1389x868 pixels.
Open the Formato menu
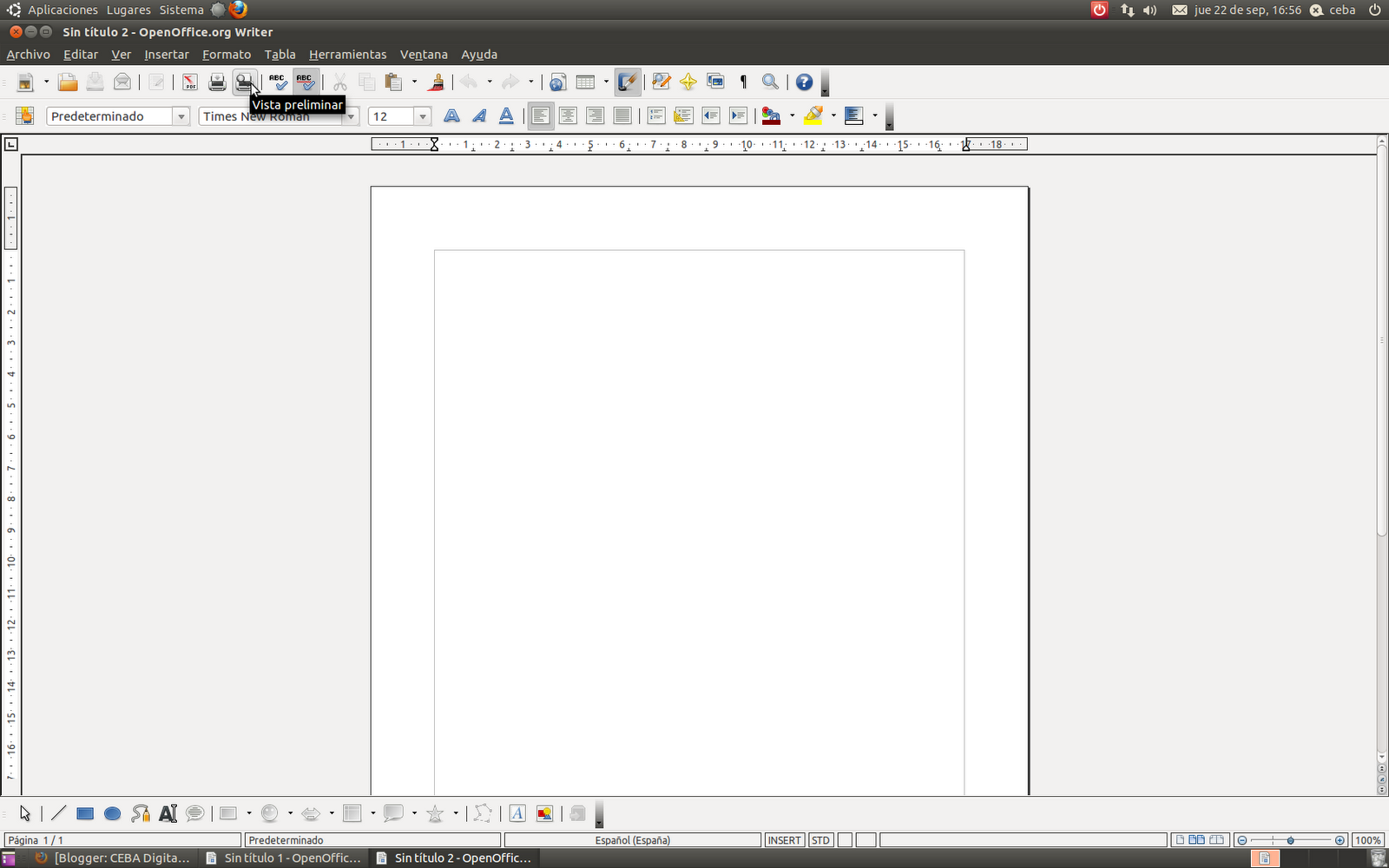pyautogui.click(x=227, y=55)
